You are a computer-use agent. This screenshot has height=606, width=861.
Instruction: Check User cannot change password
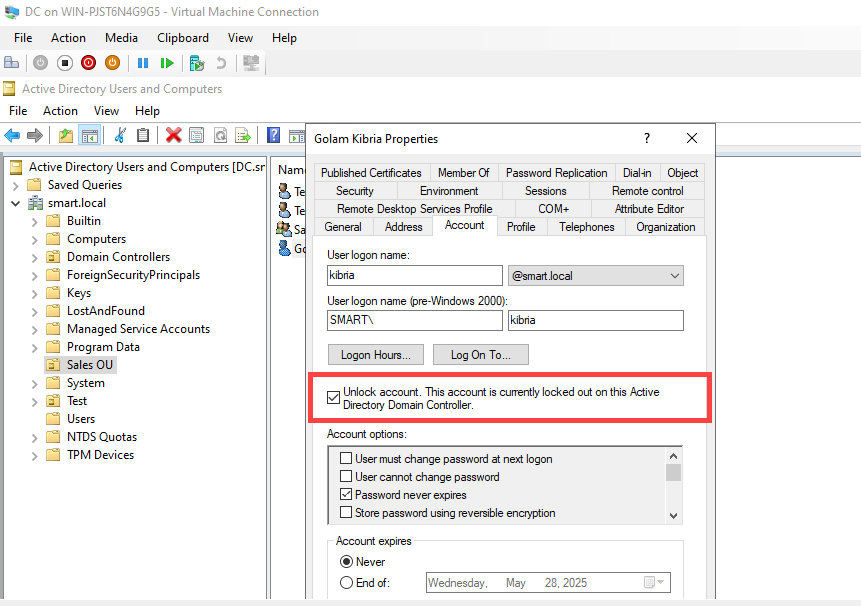tap(346, 476)
